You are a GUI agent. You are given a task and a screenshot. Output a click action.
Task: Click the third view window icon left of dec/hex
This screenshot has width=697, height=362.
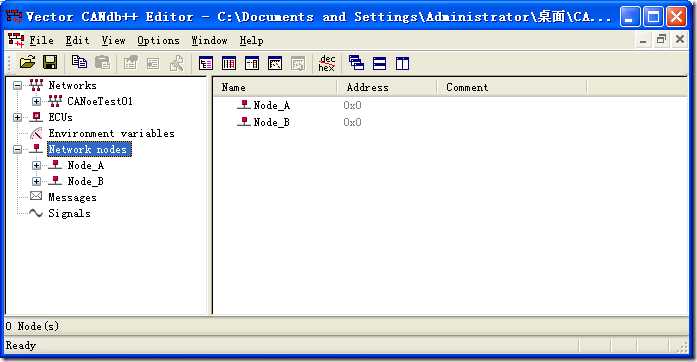click(252, 64)
